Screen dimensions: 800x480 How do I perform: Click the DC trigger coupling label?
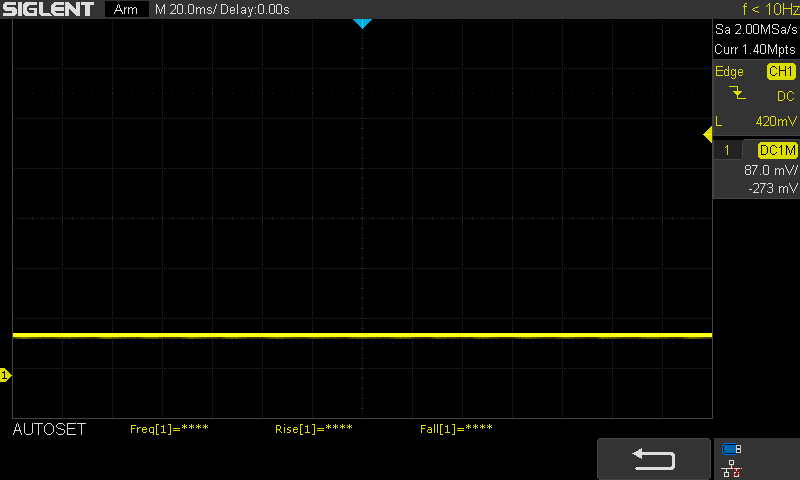pyautogui.click(x=786, y=96)
